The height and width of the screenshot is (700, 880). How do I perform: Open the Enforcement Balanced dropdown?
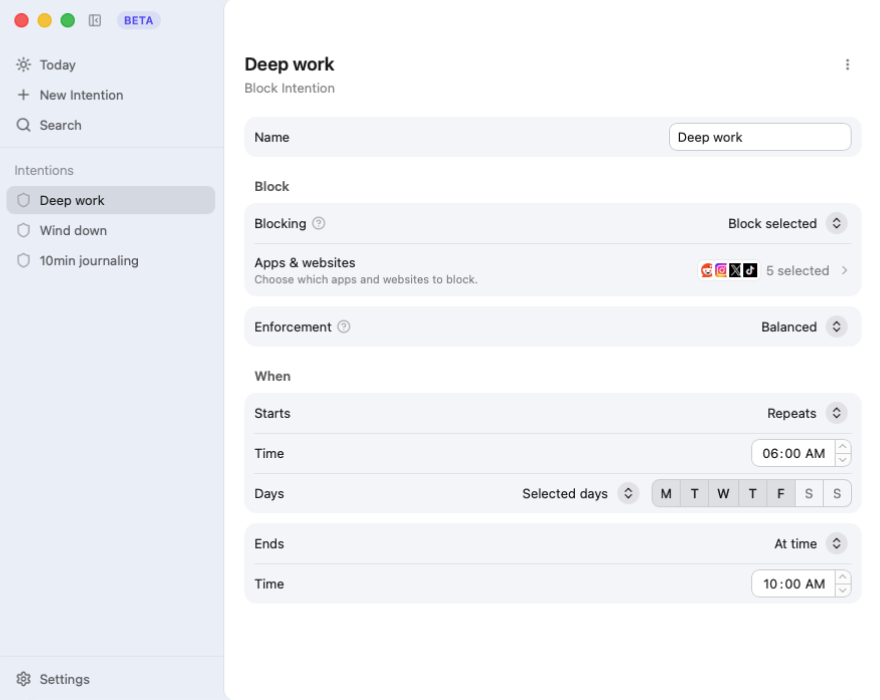point(804,327)
